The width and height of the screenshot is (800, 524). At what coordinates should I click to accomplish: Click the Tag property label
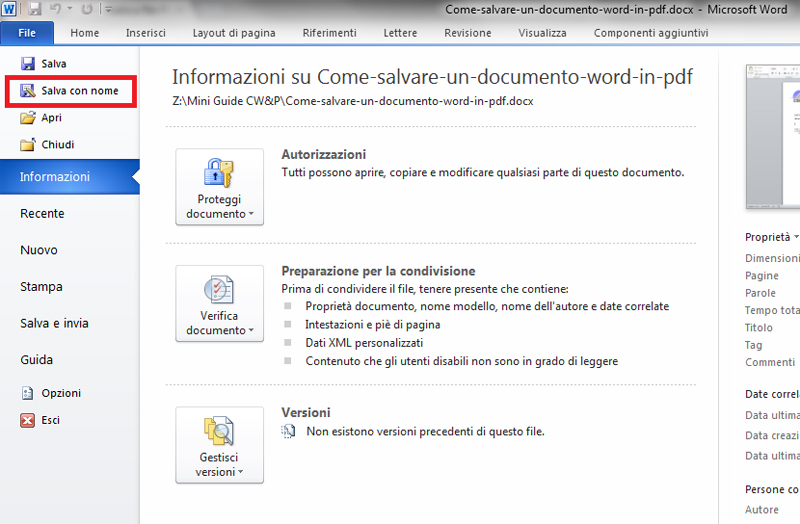click(754, 345)
